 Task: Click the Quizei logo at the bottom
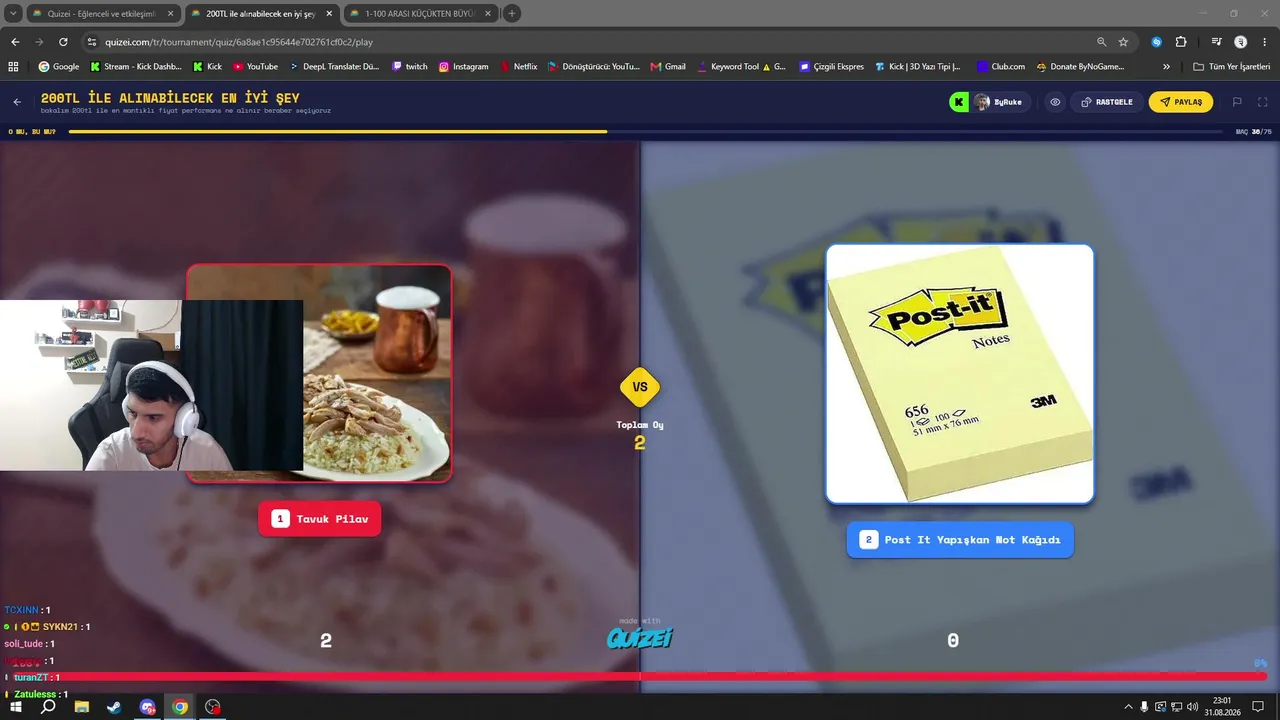point(640,637)
